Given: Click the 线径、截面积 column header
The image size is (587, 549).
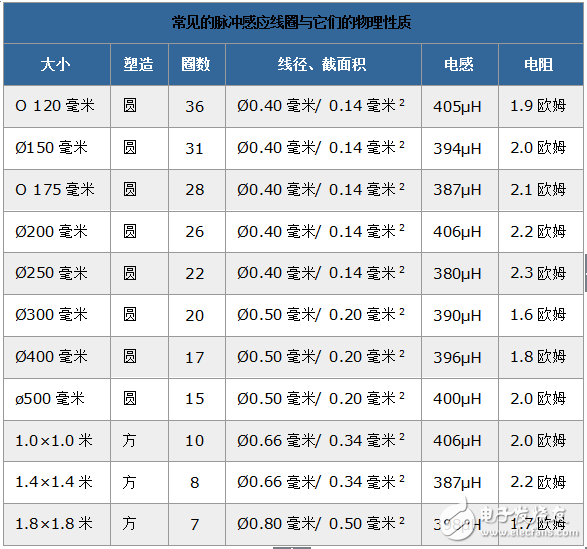Looking at the screenshot, I should click(323, 64).
